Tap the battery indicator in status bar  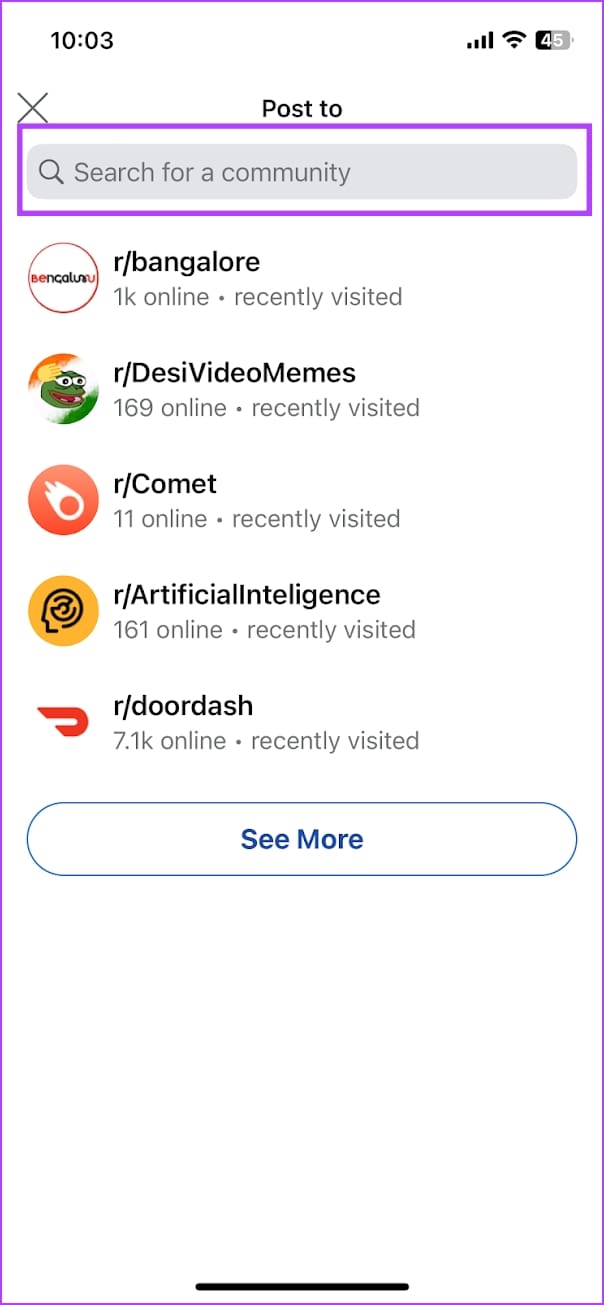pyautogui.click(x=552, y=41)
